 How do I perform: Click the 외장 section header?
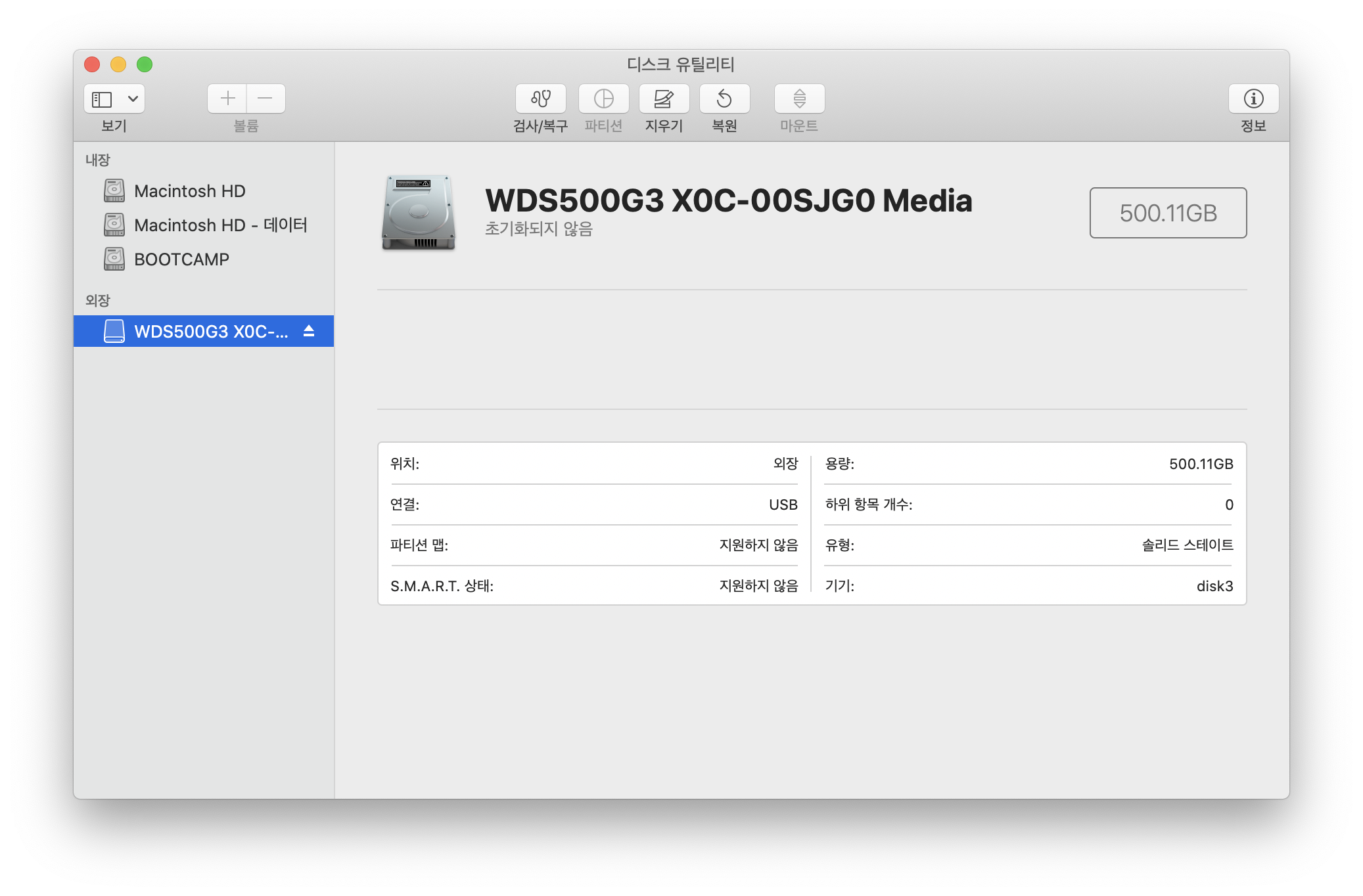click(98, 300)
